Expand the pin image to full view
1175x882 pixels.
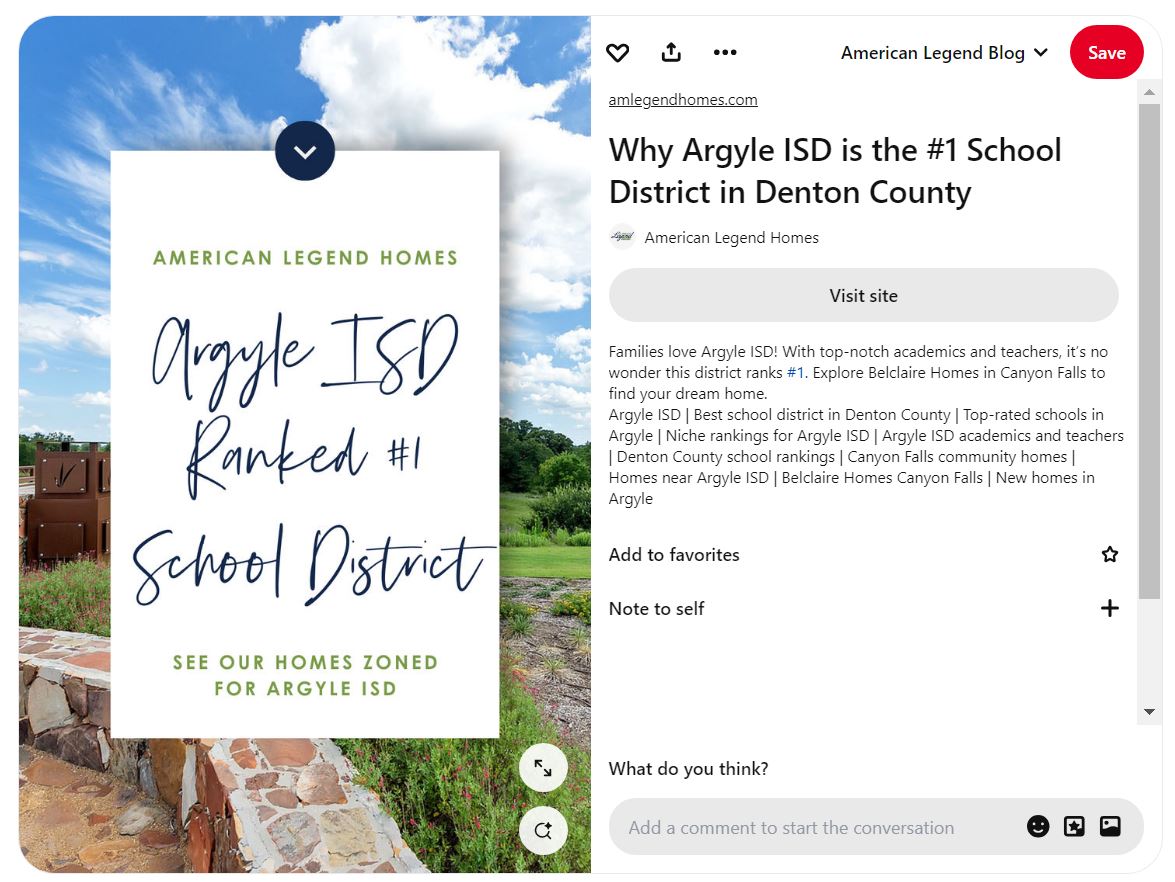pos(543,768)
